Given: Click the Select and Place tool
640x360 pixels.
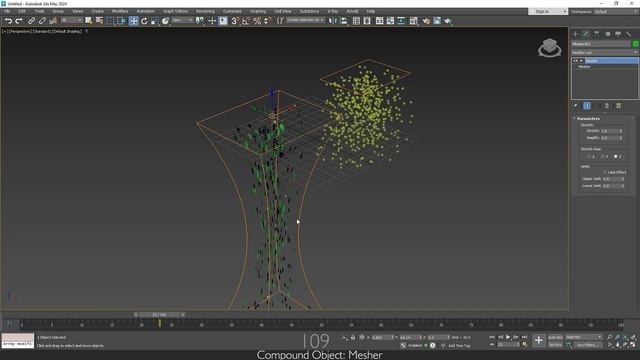Looking at the screenshot, I should 165,20.
